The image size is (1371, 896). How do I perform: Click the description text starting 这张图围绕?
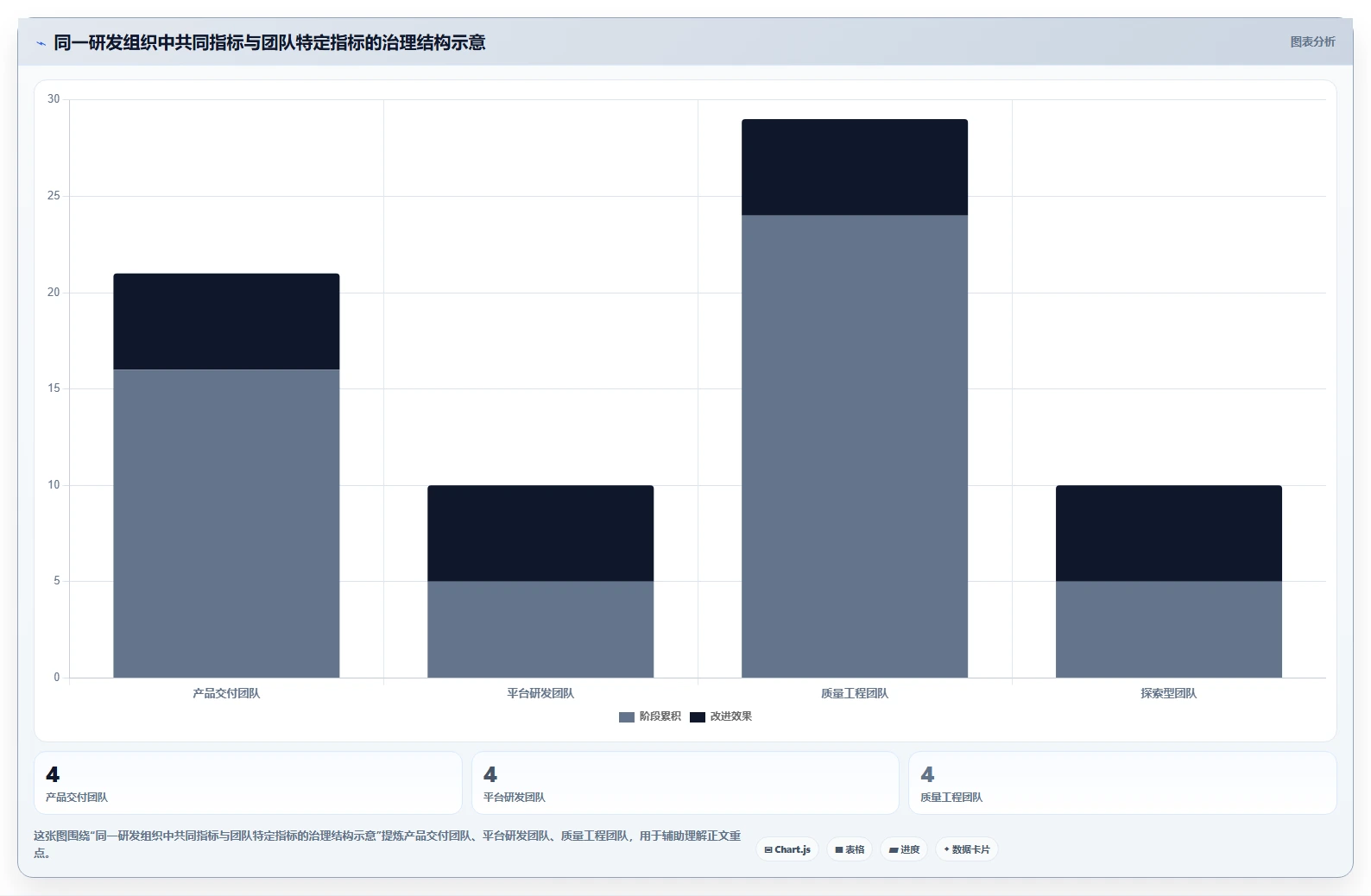pos(387,844)
